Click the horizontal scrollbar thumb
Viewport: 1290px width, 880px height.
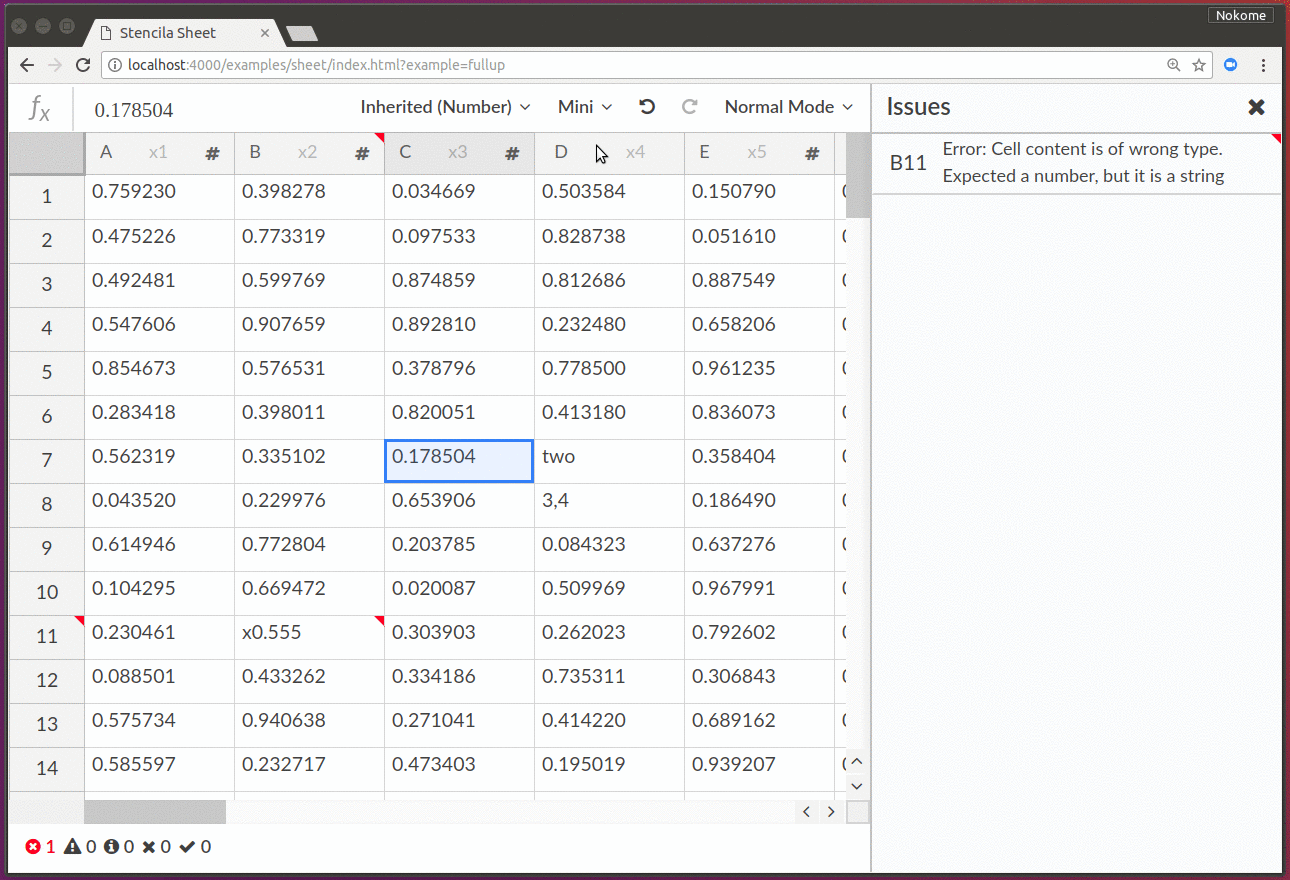155,812
